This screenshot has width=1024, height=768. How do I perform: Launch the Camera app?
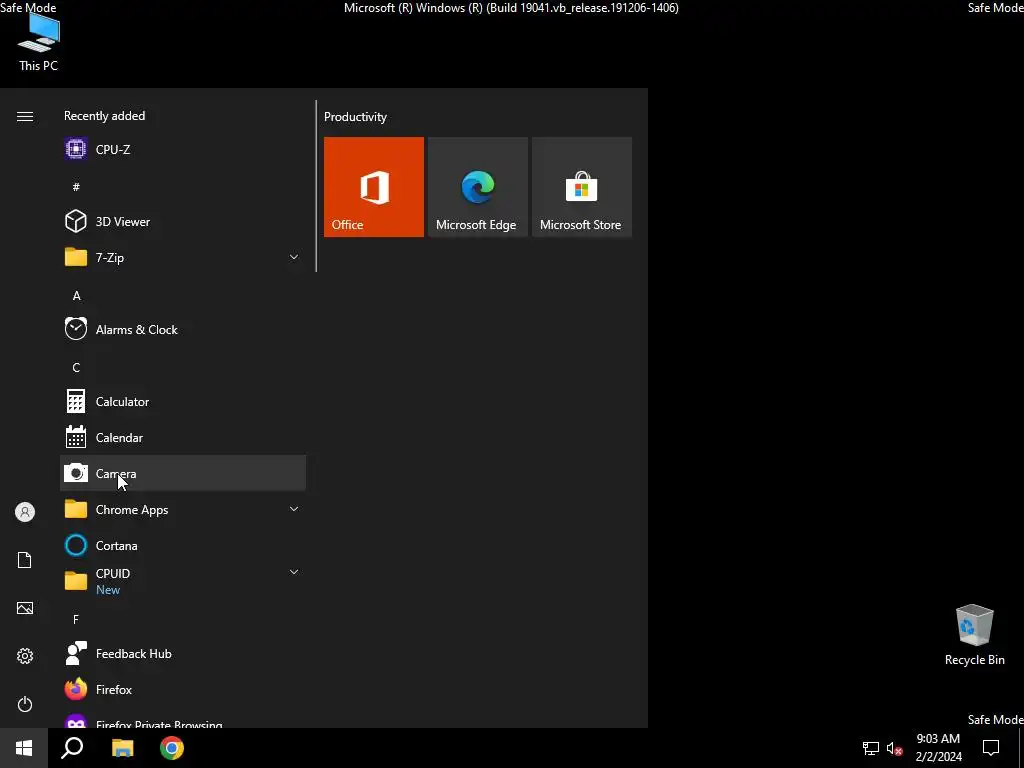tap(183, 473)
